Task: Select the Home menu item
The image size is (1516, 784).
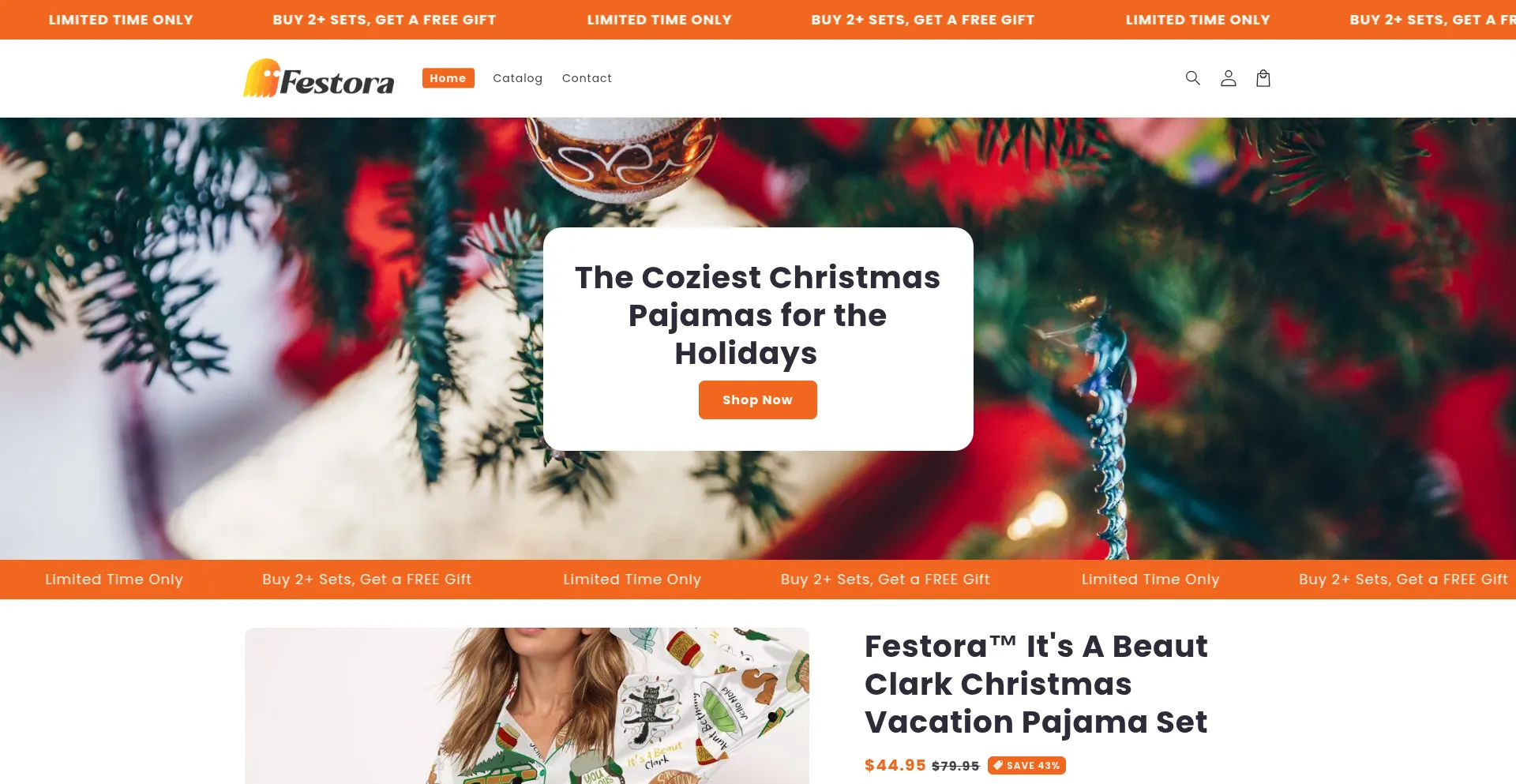Action: (x=448, y=78)
